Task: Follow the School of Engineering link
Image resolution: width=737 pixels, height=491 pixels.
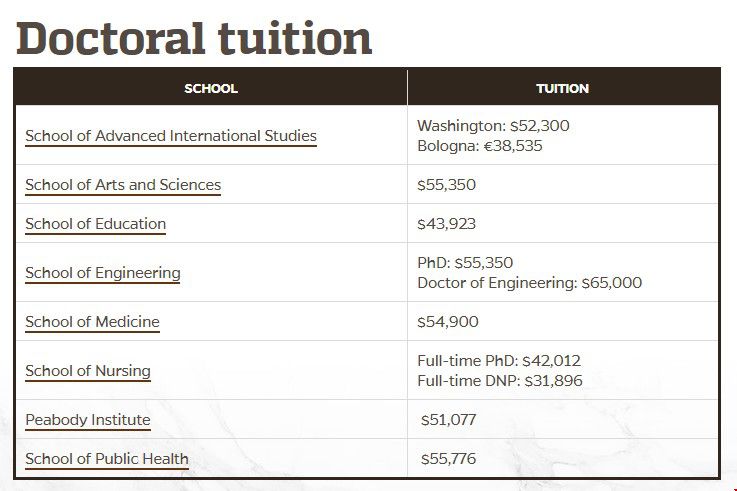Action: (103, 273)
